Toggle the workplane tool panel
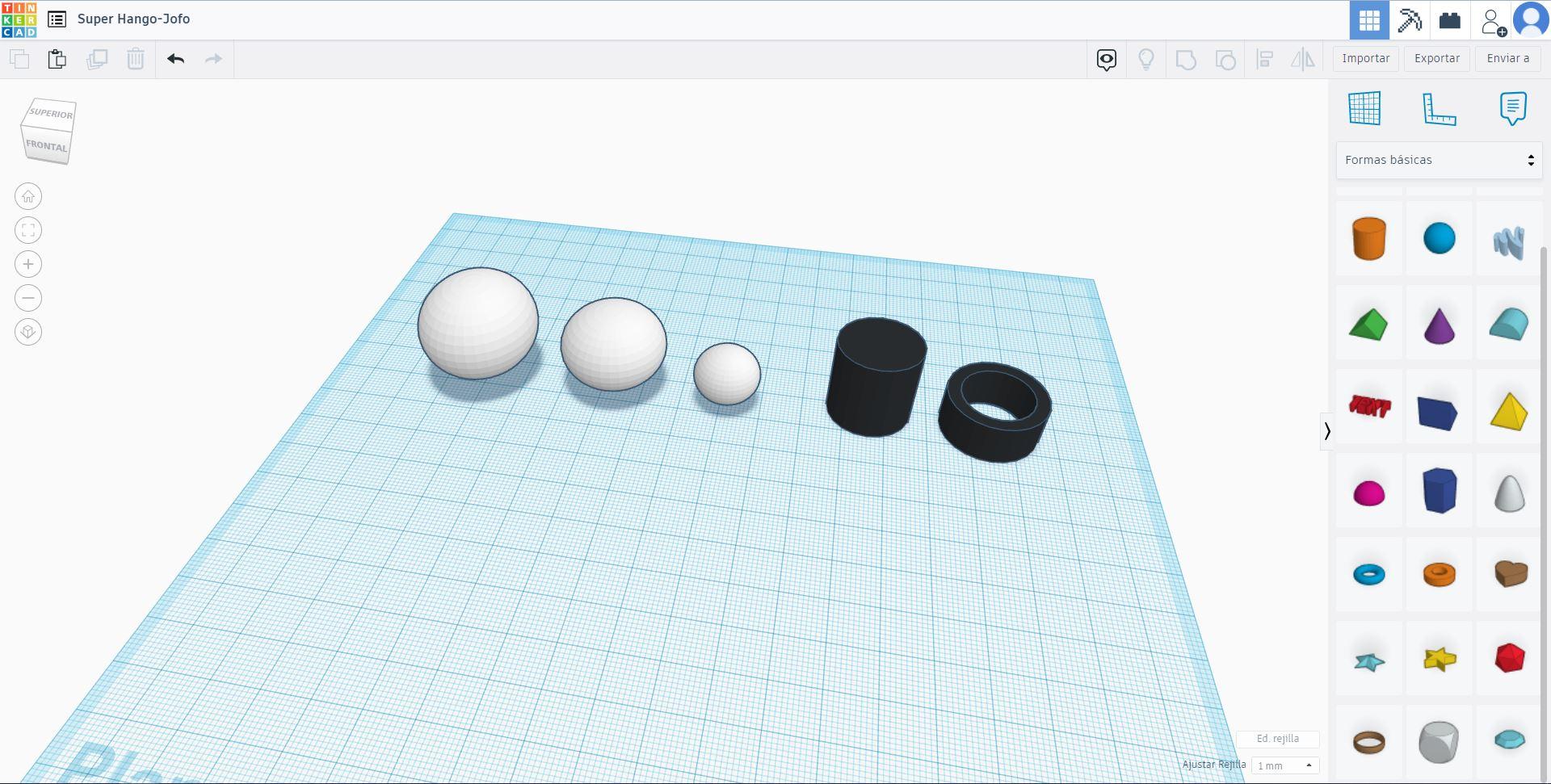 pyautogui.click(x=1365, y=107)
